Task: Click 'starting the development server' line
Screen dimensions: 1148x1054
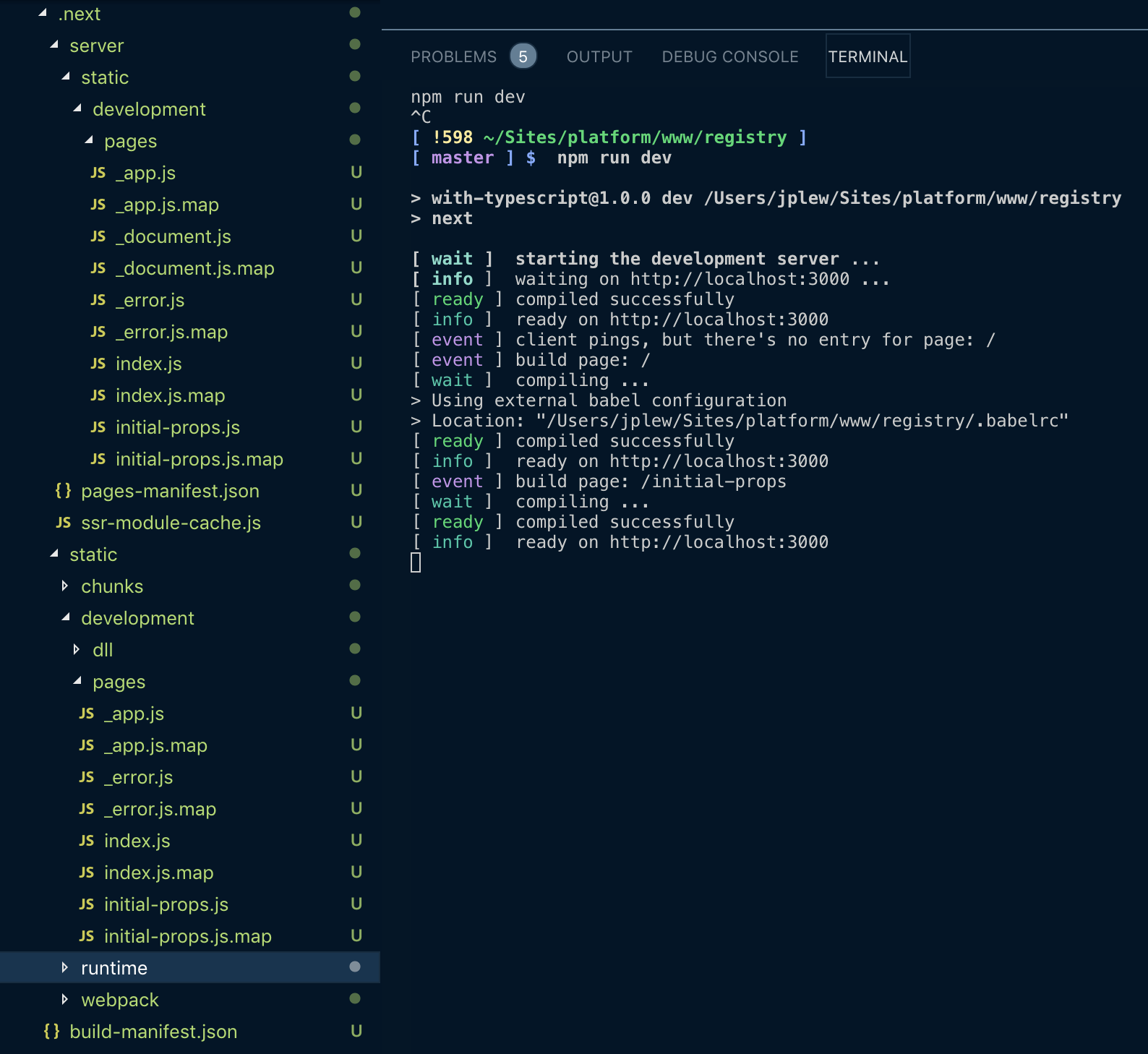Action: pos(697,259)
